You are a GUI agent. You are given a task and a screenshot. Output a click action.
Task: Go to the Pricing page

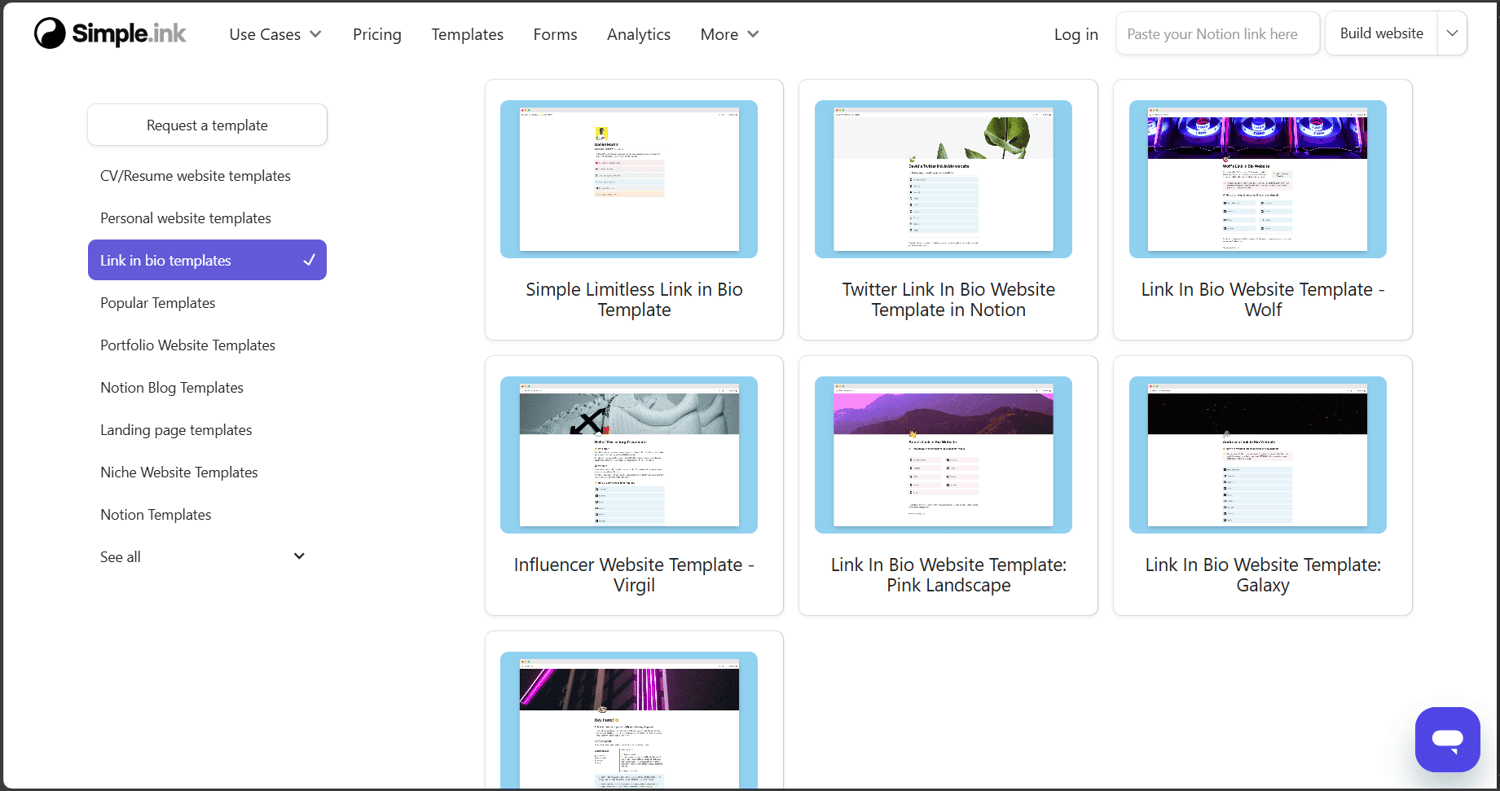pyautogui.click(x=377, y=34)
